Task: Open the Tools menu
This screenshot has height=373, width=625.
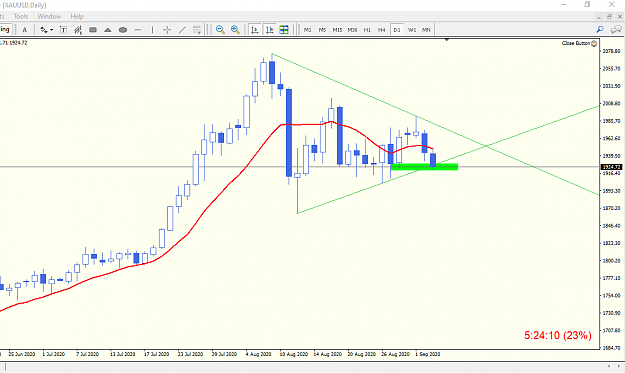Action: (x=21, y=16)
